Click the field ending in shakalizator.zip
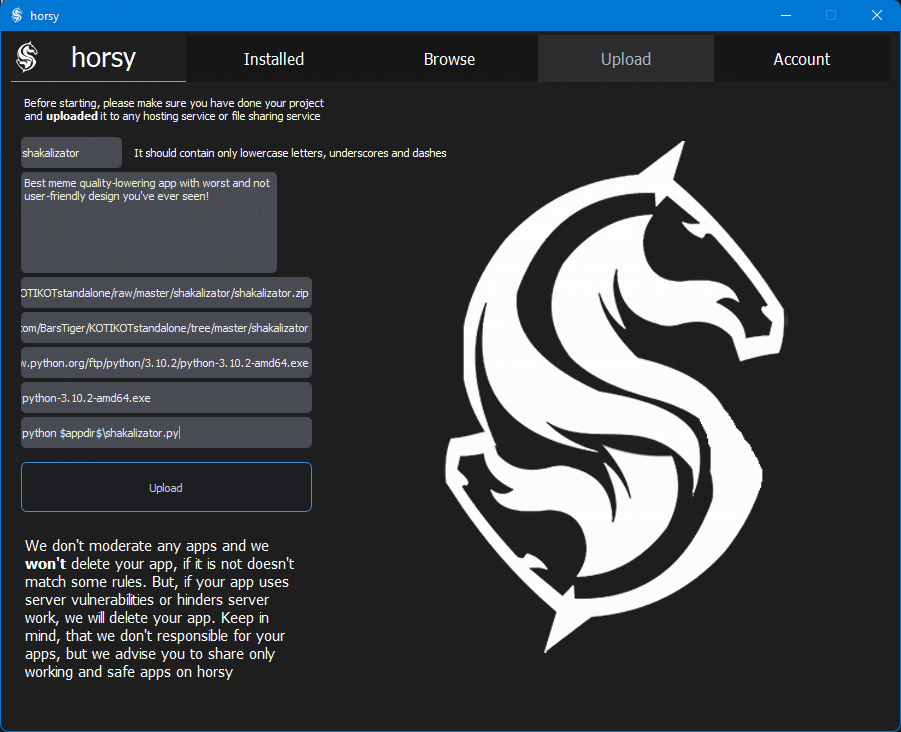This screenshot has width=901, height=732. pos(166,293)
